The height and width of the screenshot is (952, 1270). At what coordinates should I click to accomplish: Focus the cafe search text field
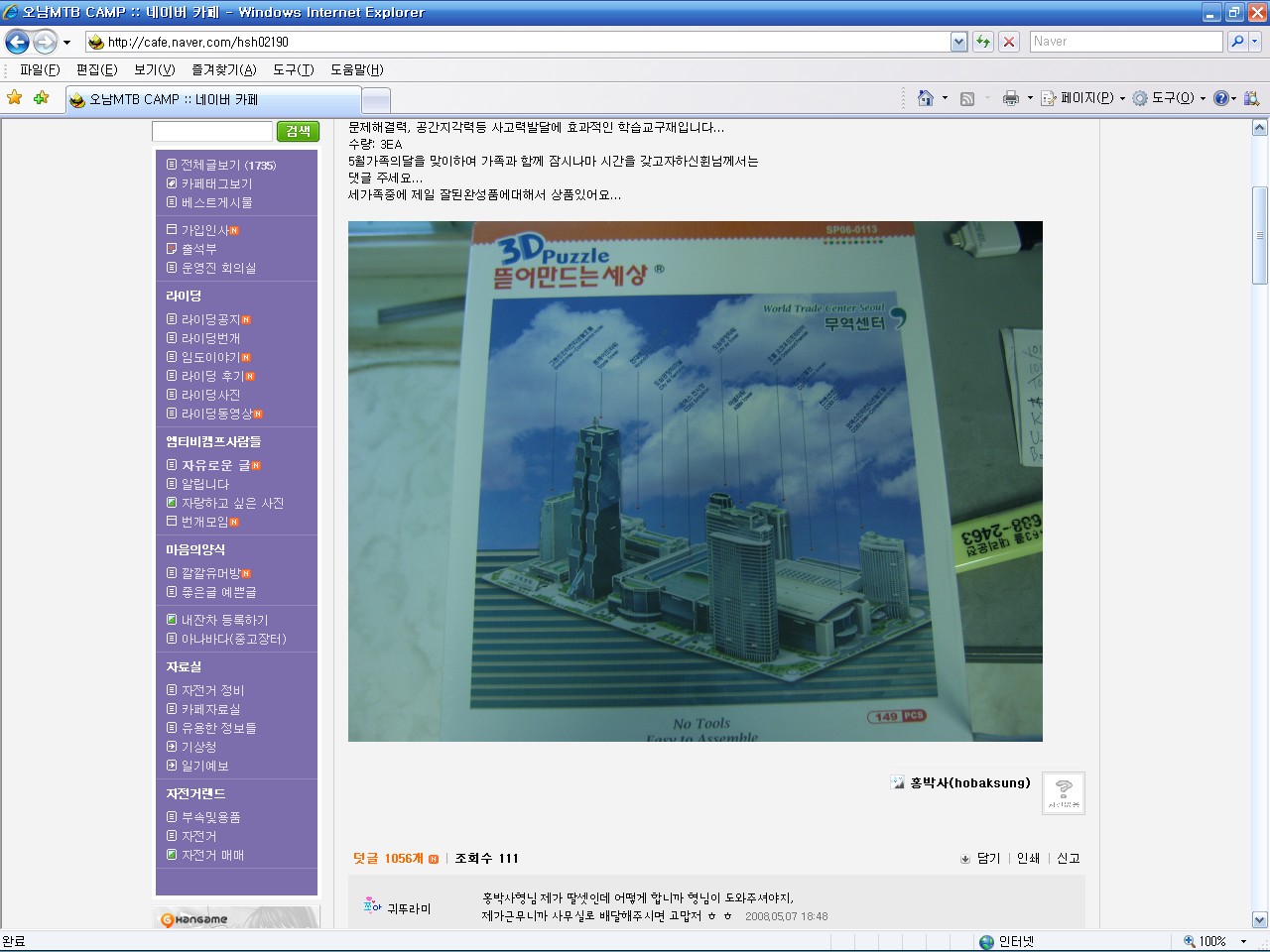click(x=211, y=131)
